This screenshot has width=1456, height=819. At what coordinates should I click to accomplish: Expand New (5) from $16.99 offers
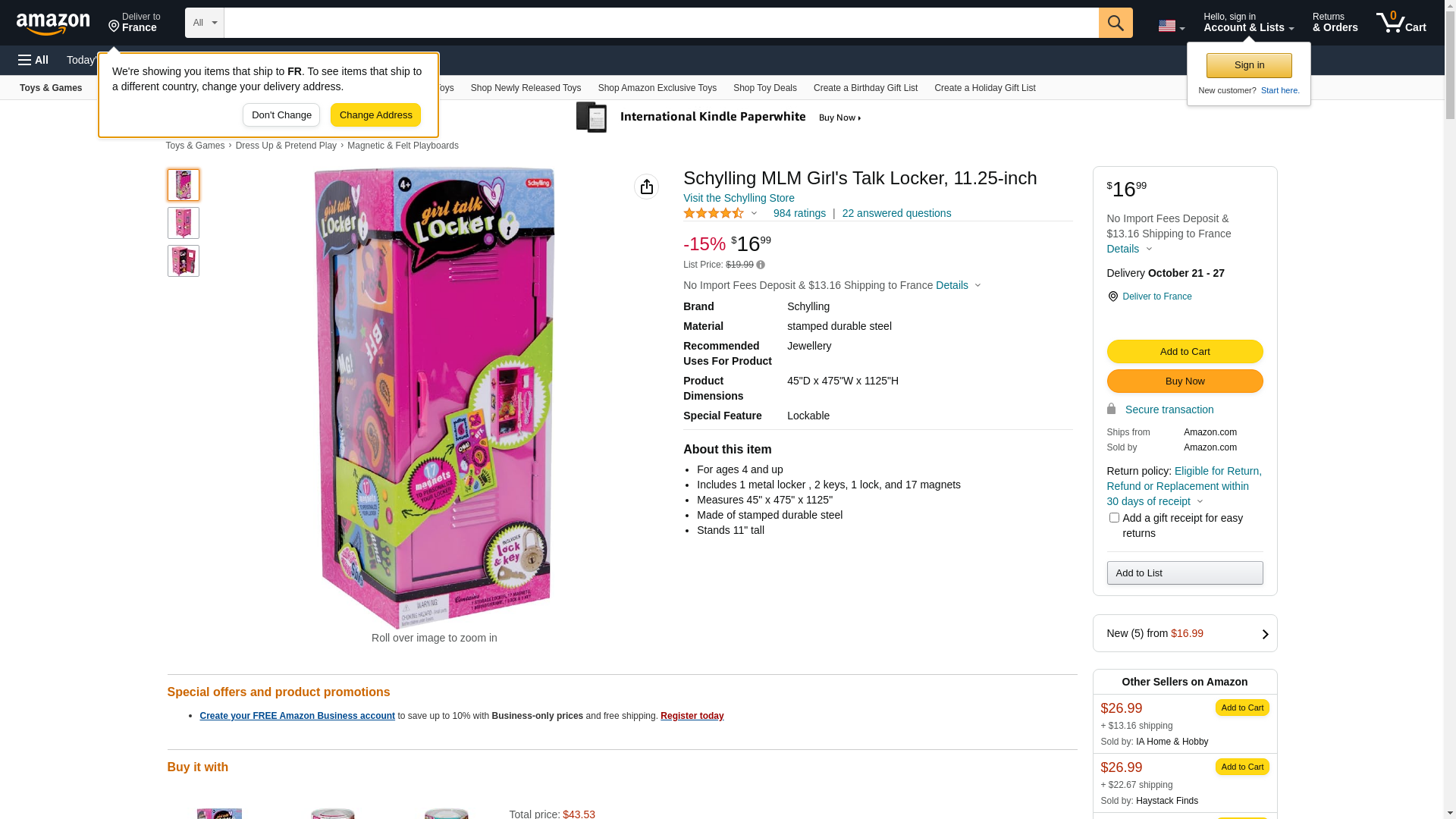point(1185,633)
